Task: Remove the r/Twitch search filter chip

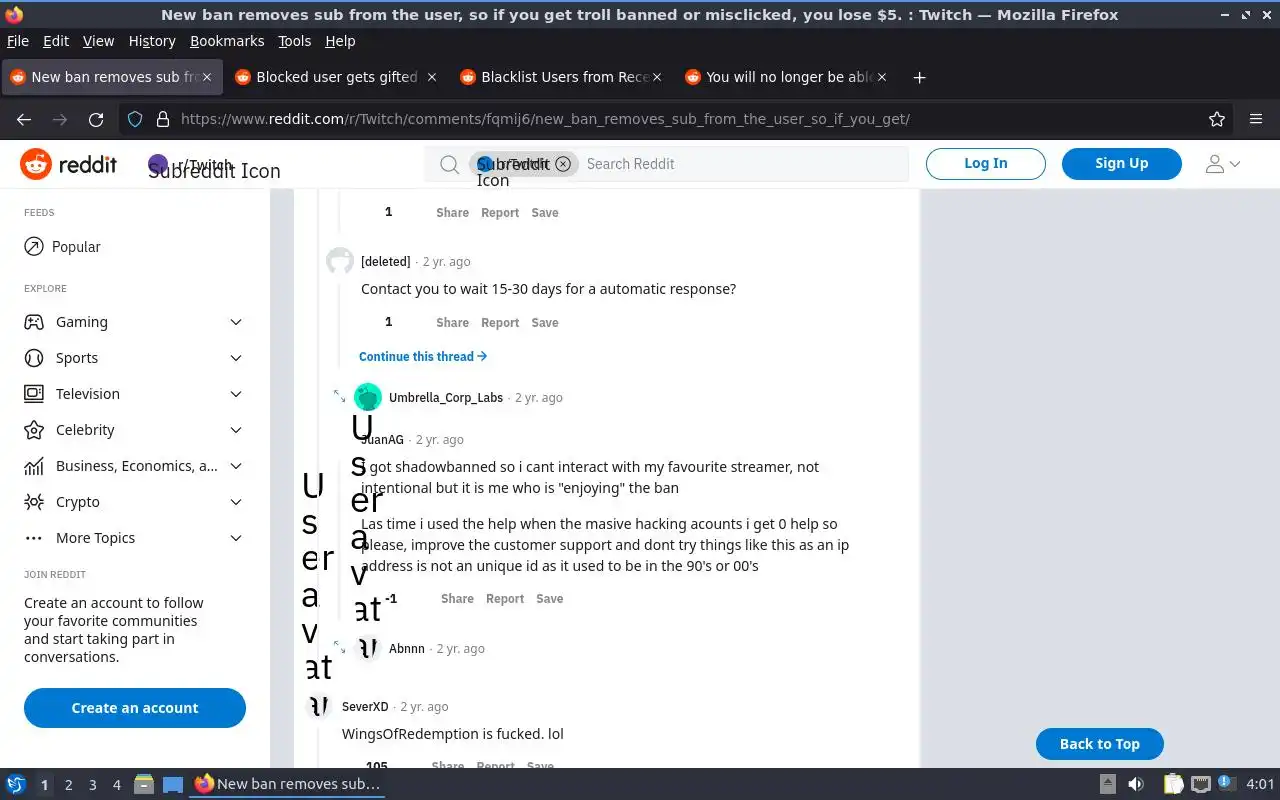Action: 563,164
